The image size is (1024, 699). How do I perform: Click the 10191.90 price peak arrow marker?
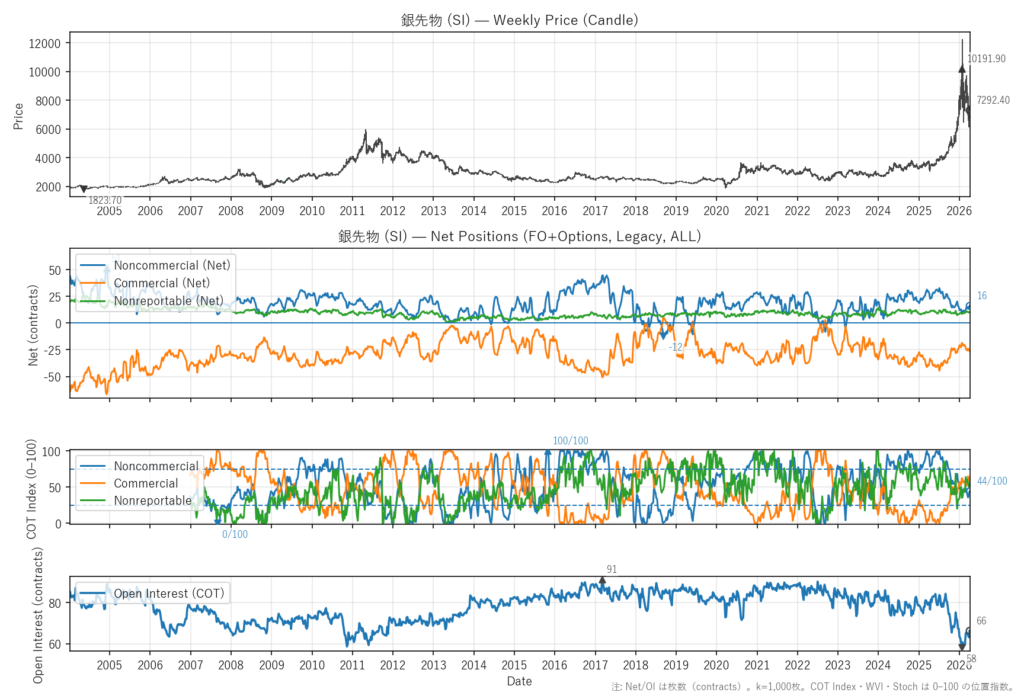click(962, 68)
